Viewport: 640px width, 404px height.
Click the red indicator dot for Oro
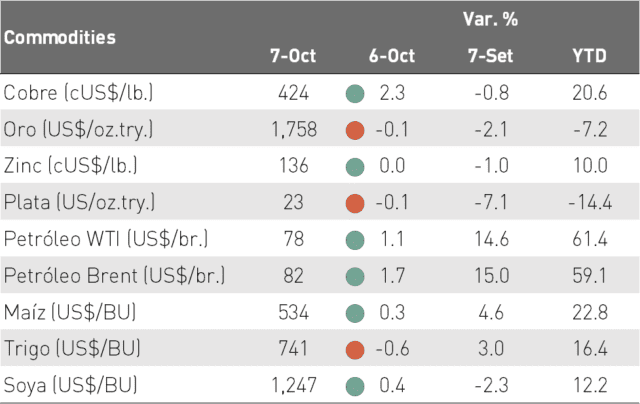[355, 131]
